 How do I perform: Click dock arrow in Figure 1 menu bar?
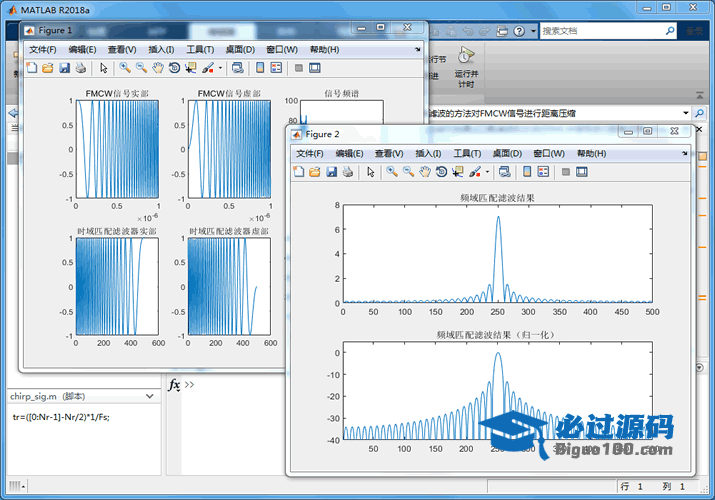418,49
